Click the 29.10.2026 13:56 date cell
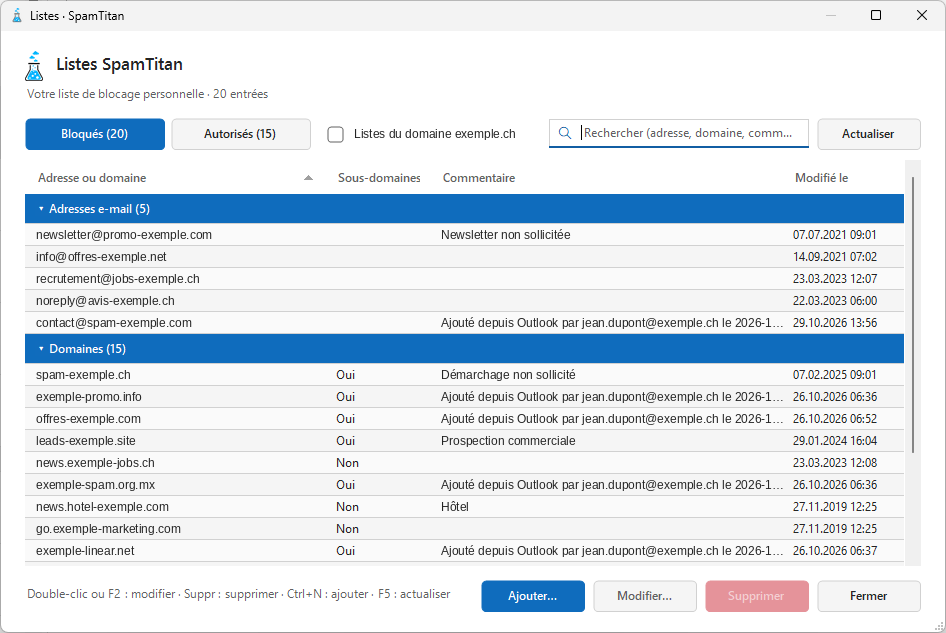This screenshot has height=633, width=946. pyautogui.click(x=835, y=323)
